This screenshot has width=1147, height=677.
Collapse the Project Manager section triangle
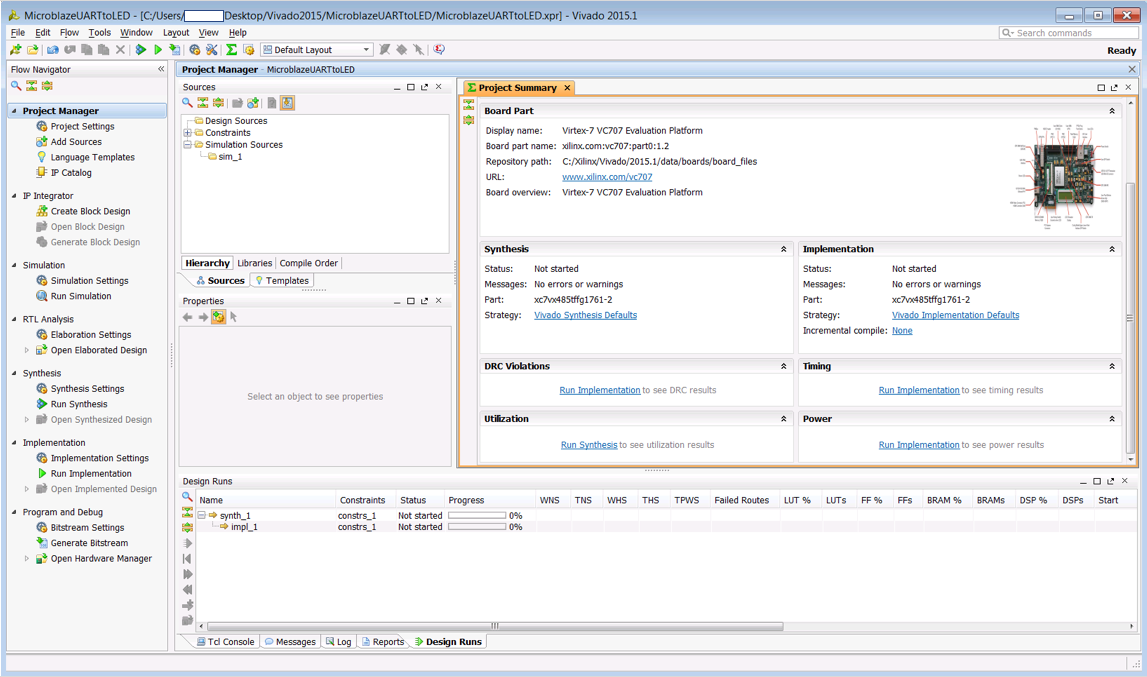point(14,111)
